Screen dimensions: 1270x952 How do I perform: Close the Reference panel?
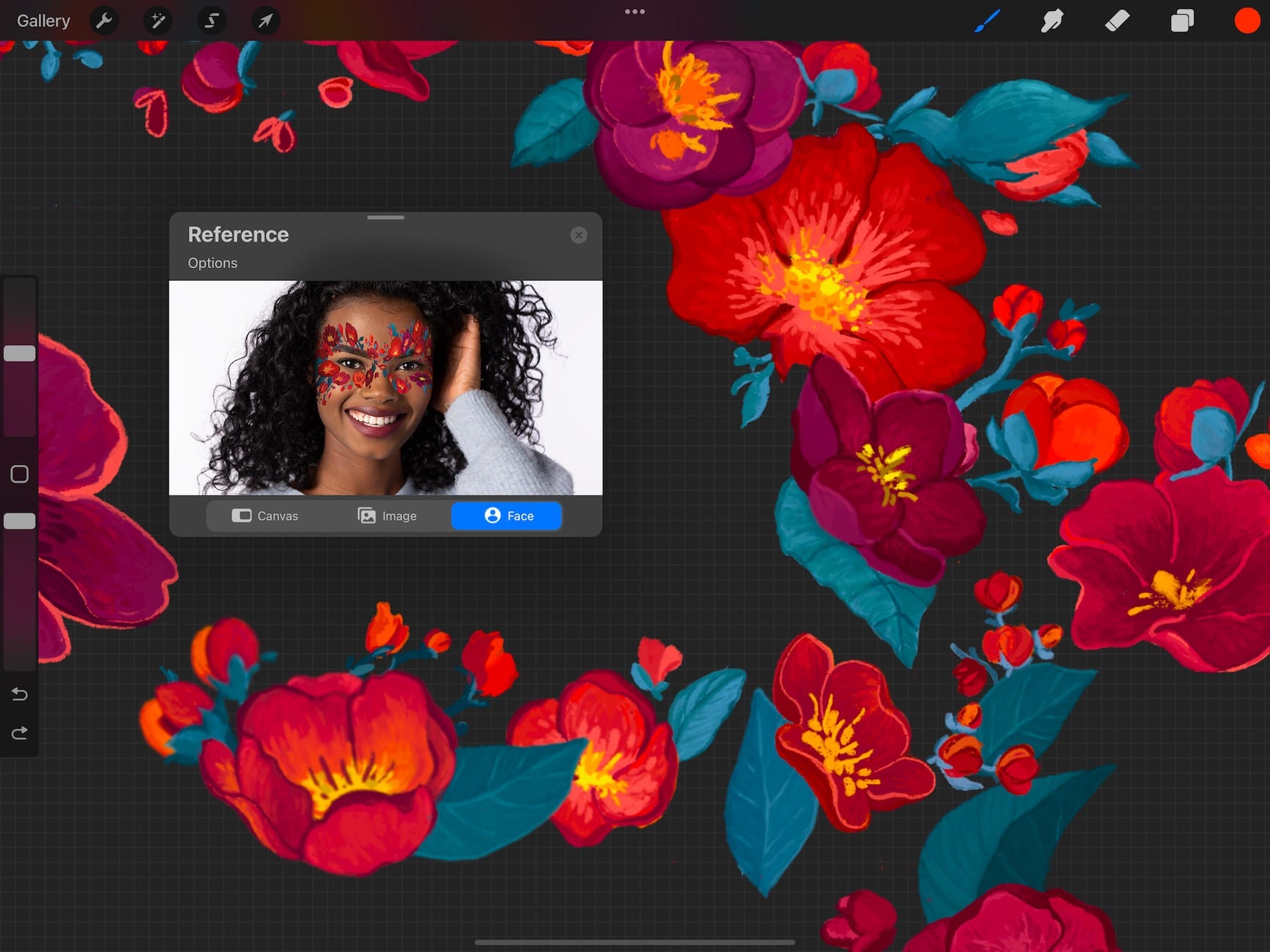click(579, 235)
